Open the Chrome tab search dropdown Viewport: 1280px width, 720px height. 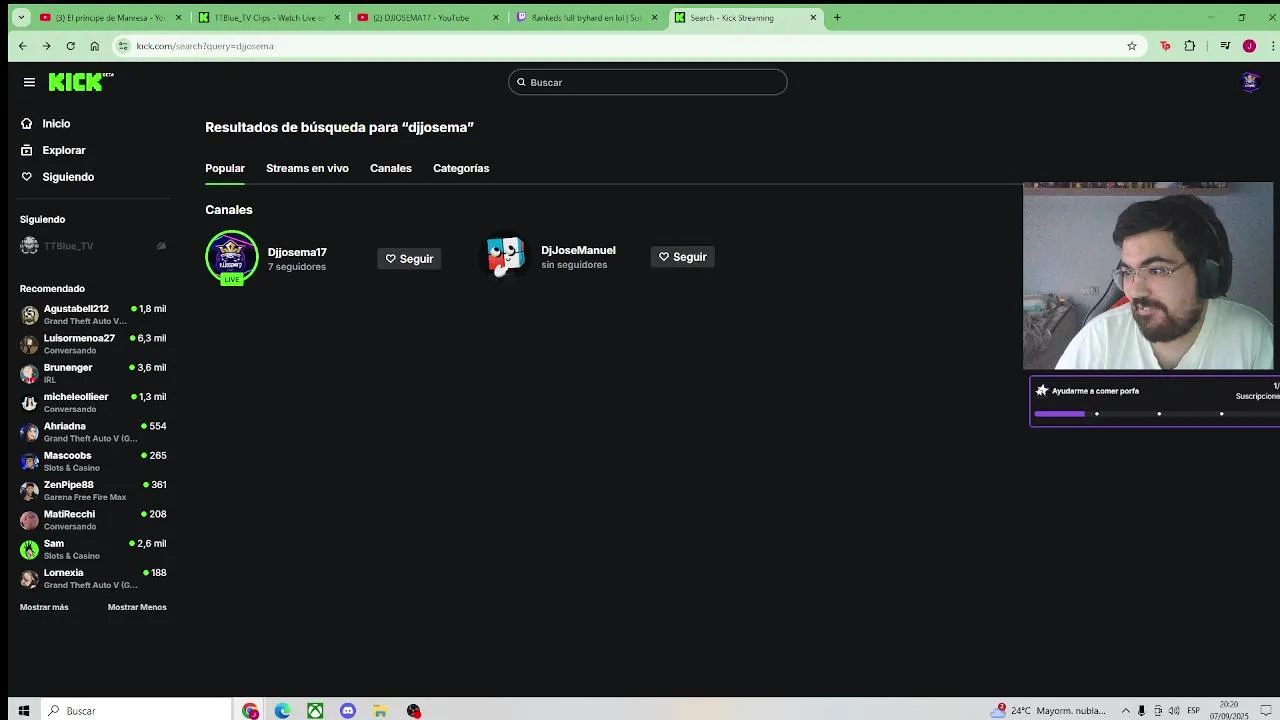coord(21,17)
